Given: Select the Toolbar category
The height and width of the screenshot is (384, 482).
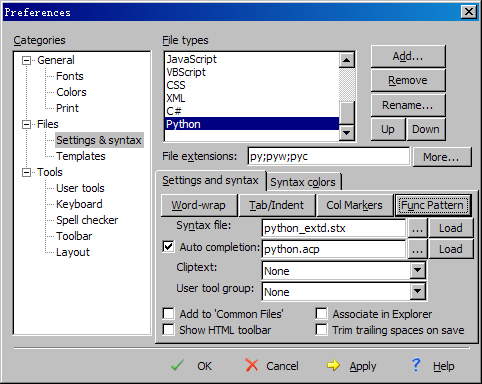Looking at the screenshot, I should coord(74,236).
